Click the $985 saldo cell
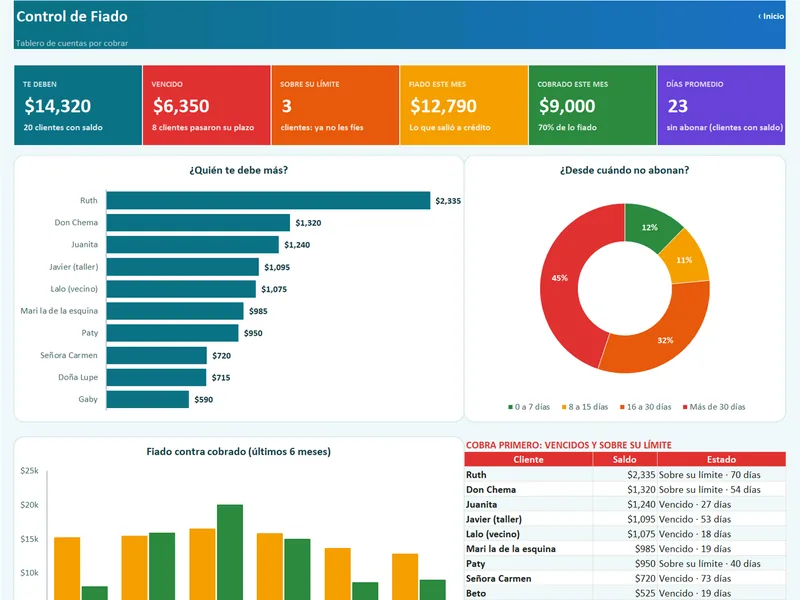Screen dimensions: 800x600 pos(624,548)
